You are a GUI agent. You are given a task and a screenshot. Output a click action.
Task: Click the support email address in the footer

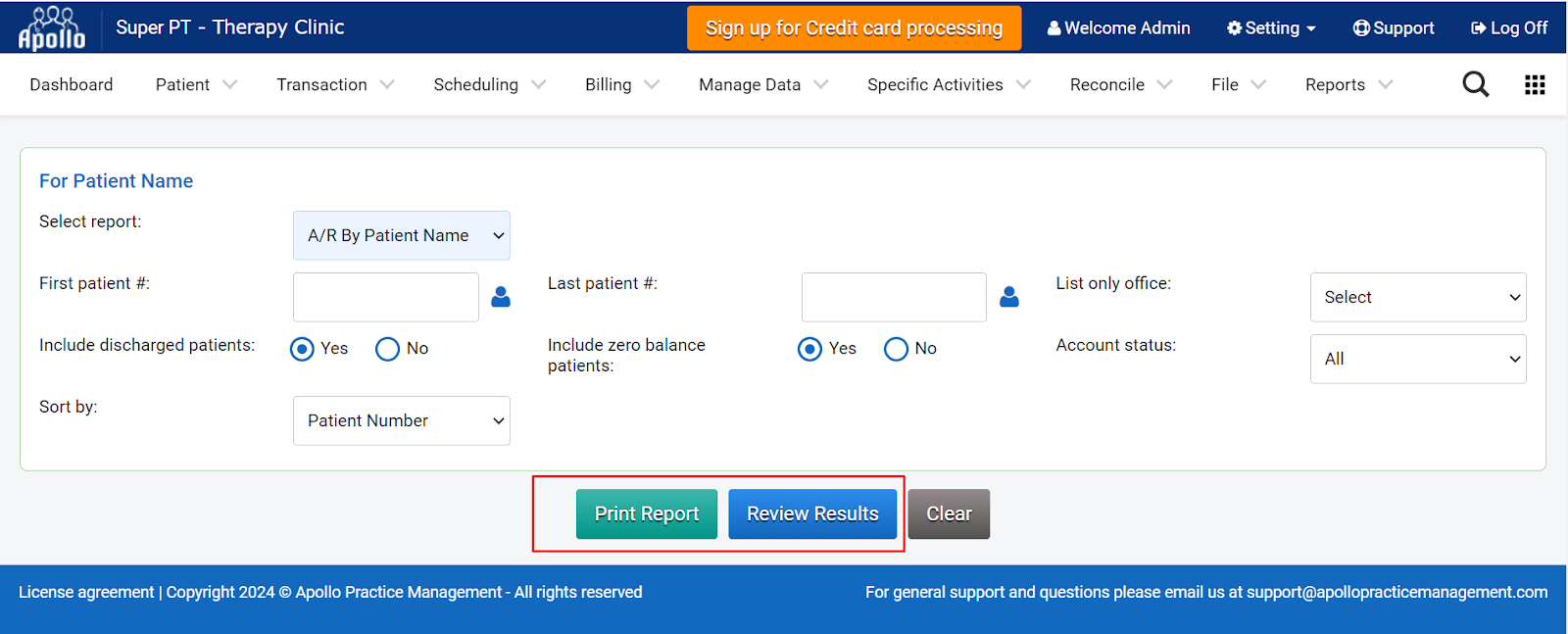pyautogui.click(x=1397, y=592)
